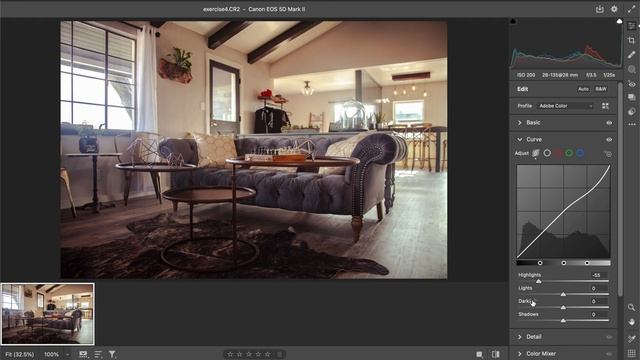Switch to before/after split view
640x360 pixels.
pos(496,354)
